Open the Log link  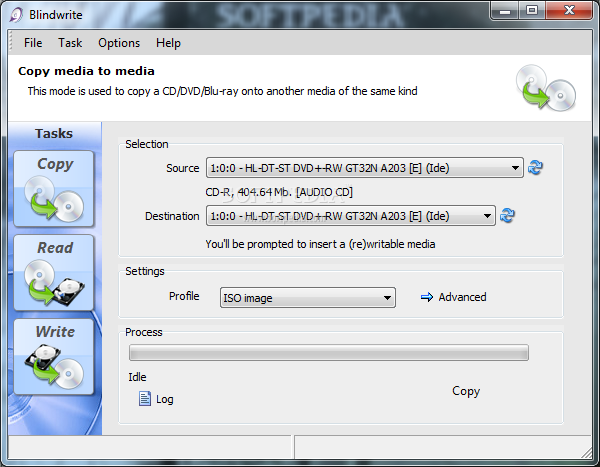click(165, 399)
